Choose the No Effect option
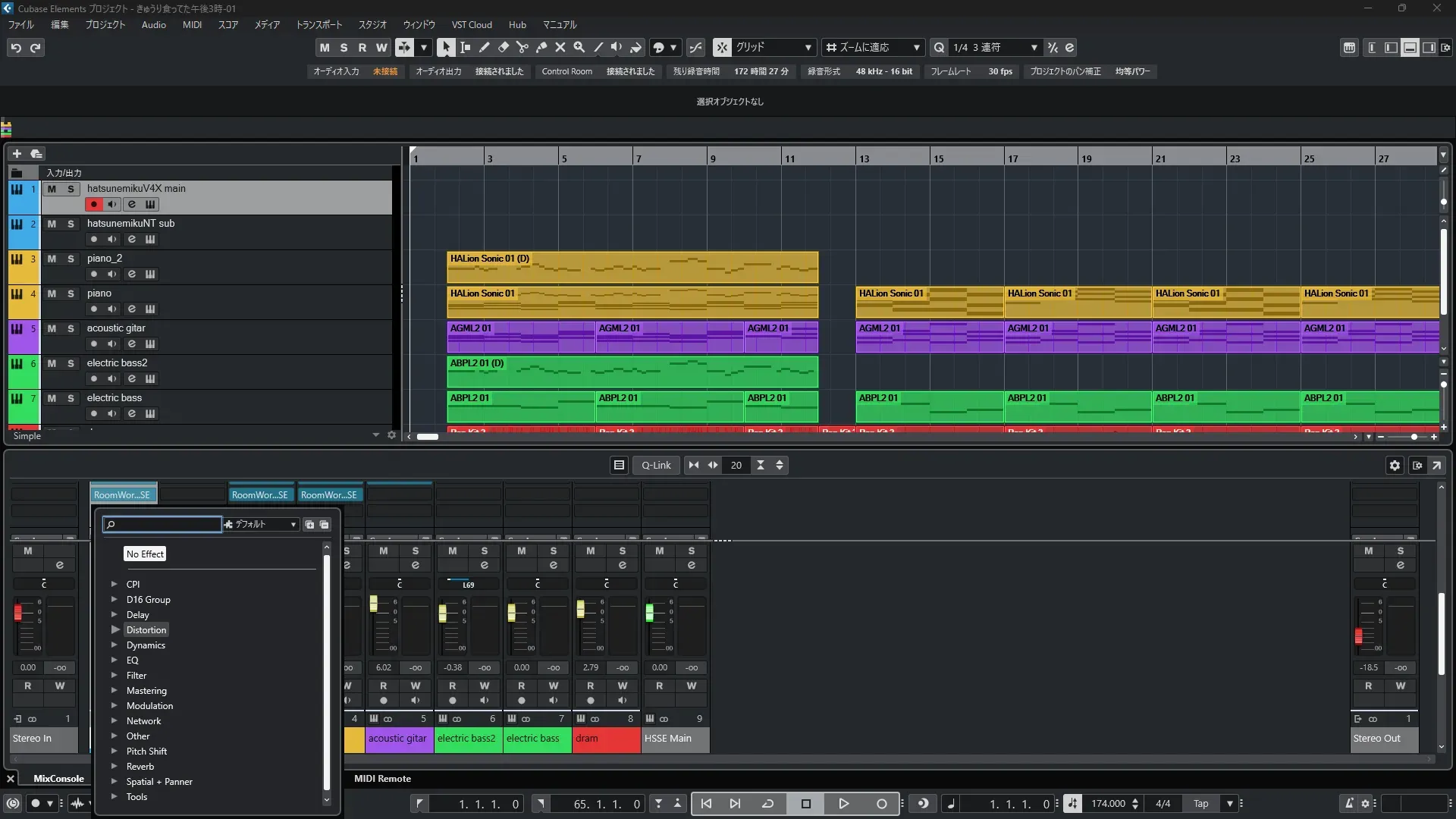 [145, 554]
